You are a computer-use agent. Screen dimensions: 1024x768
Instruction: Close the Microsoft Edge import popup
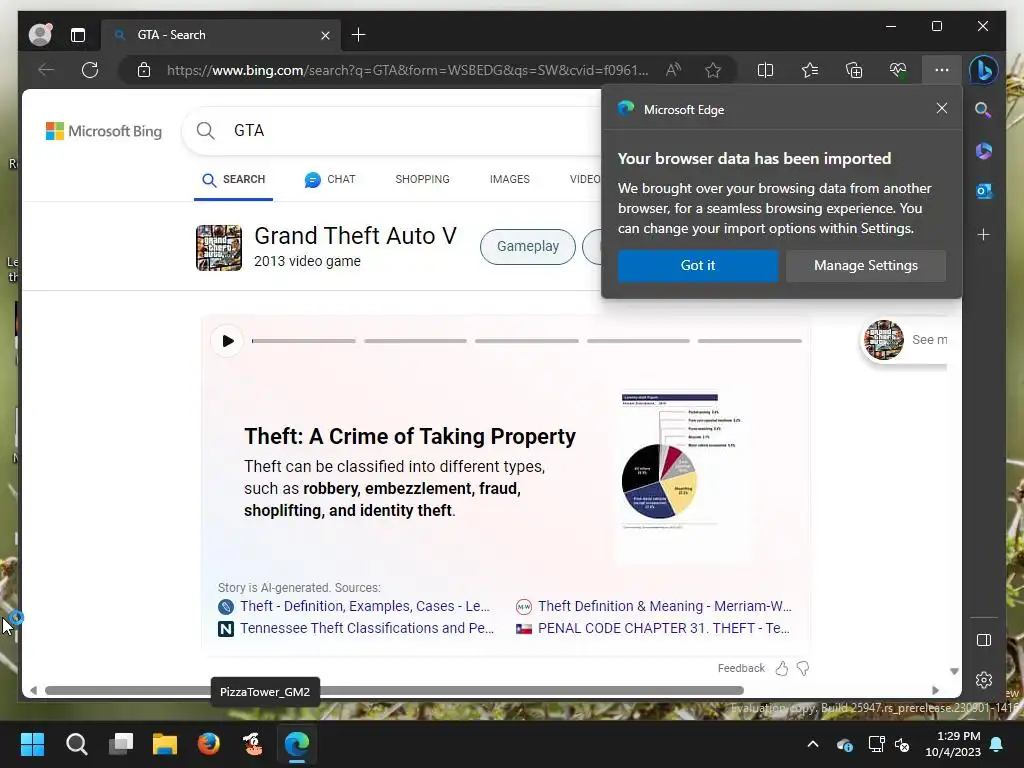click(x=942, y=108)
